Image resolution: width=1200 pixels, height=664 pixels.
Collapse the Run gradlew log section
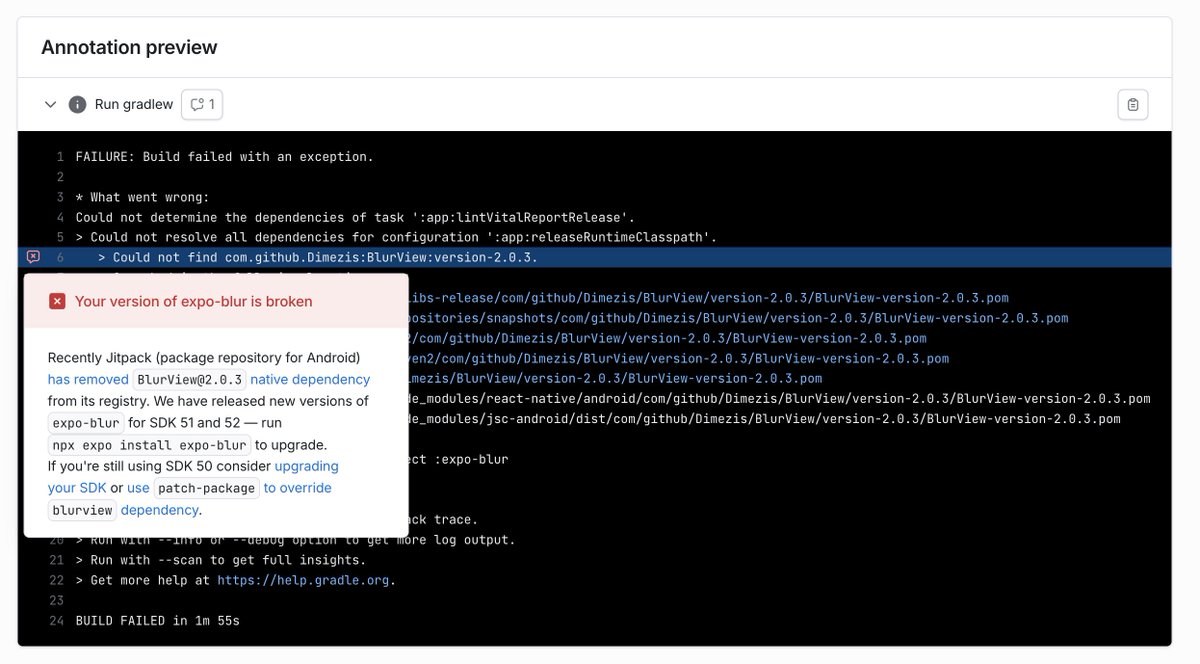[50, 104]
